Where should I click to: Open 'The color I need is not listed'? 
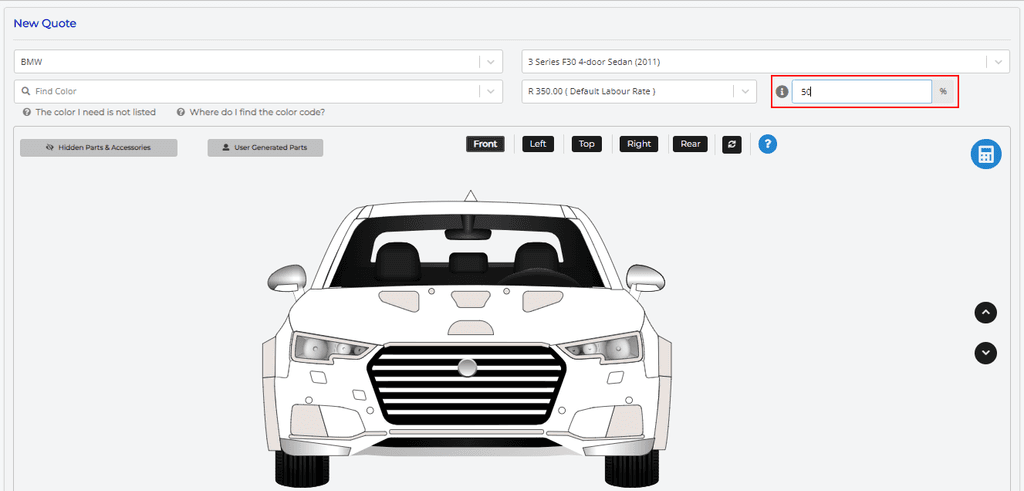[95, 112]
